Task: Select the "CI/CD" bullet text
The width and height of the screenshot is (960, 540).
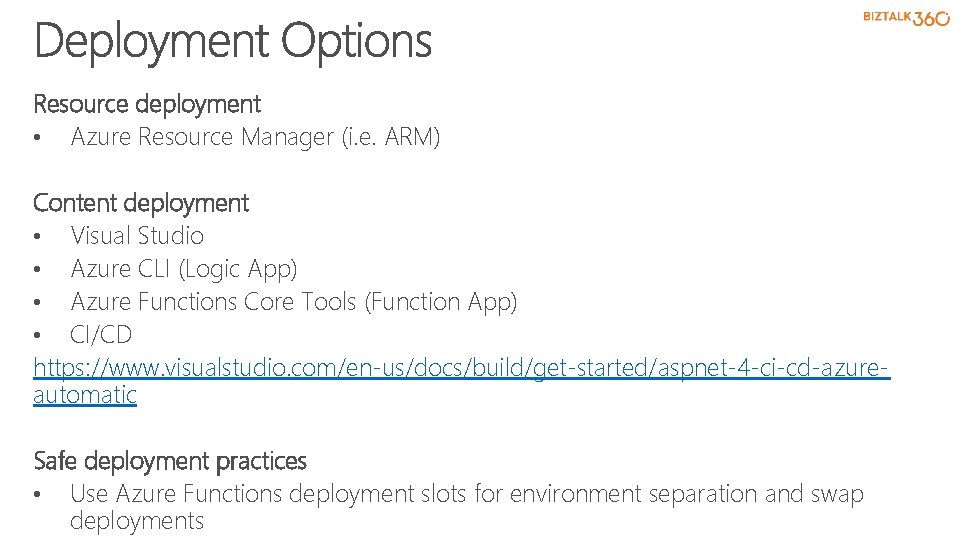Action: point(101,335)
